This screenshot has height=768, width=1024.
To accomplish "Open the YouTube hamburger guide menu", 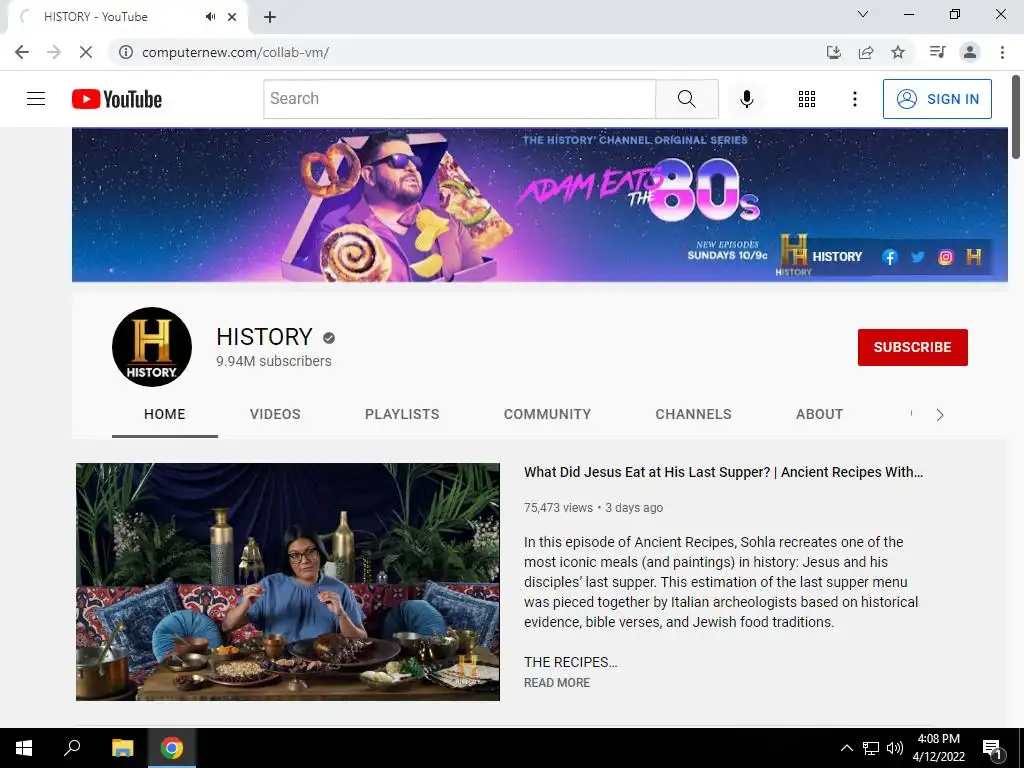I will 36,99.
